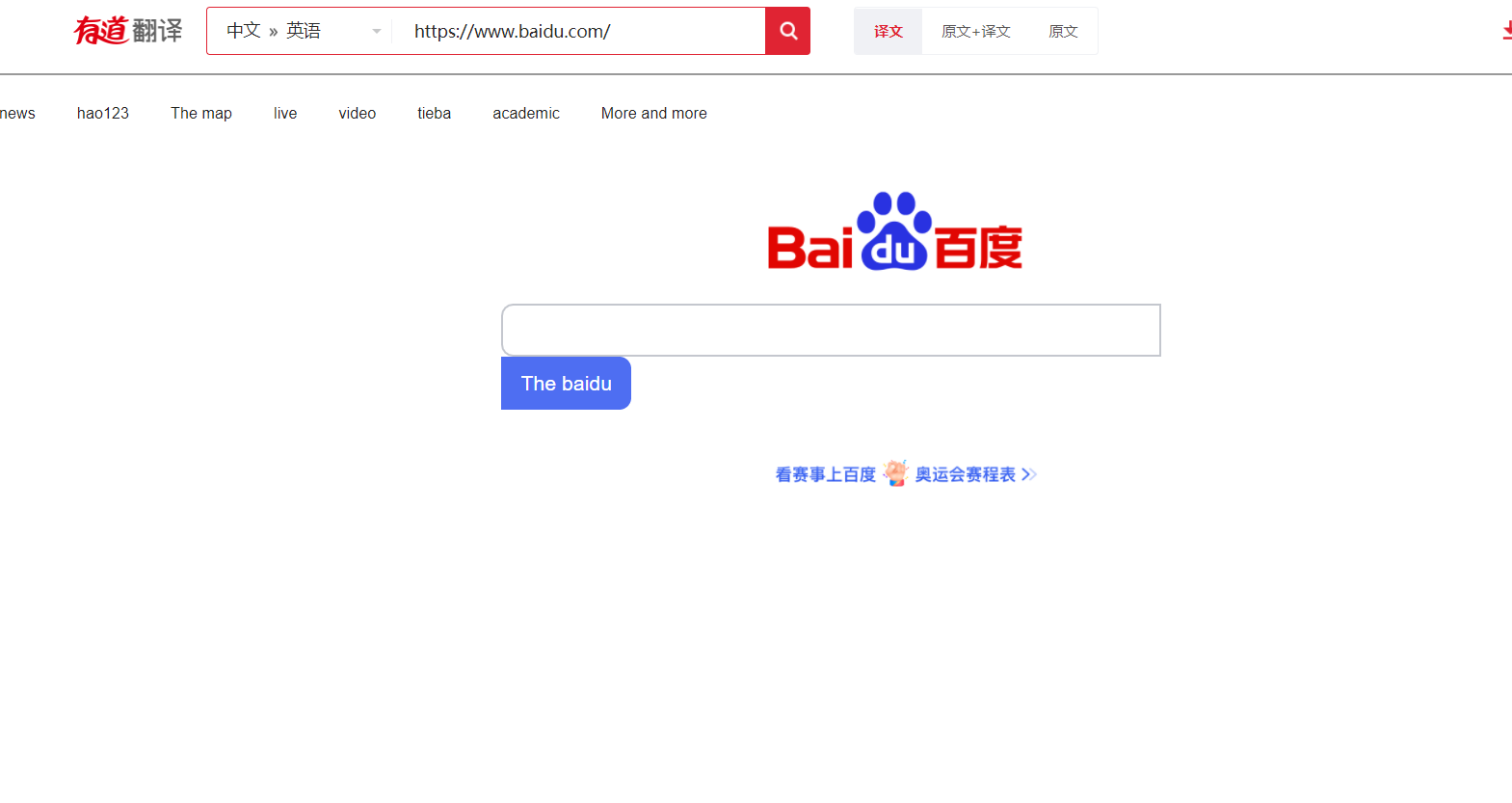1512x803 pixels.
Task: Open the hao123 link
Action: point(103,113)
